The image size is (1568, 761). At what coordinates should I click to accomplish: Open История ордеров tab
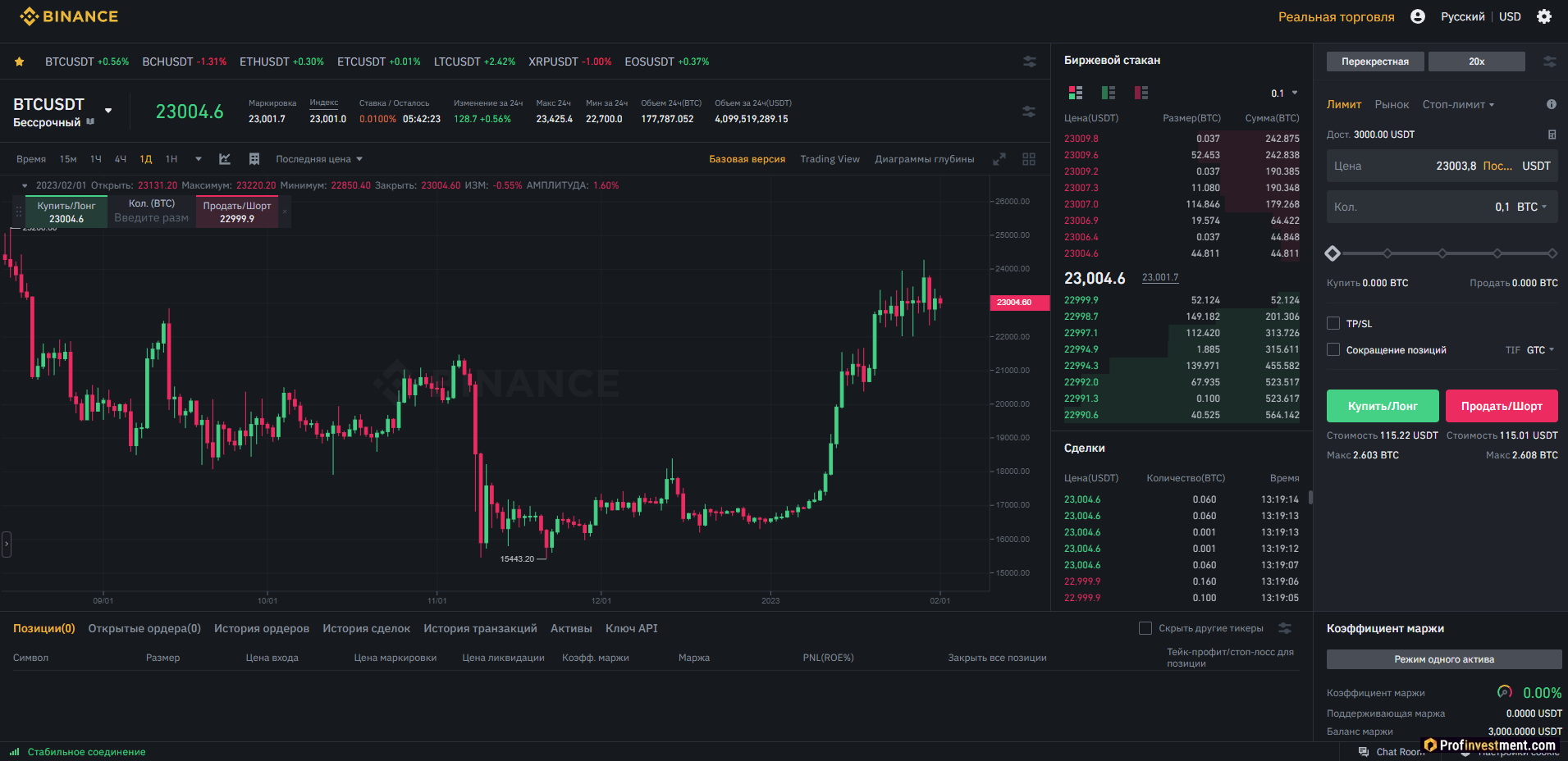[x=262, y=628]
